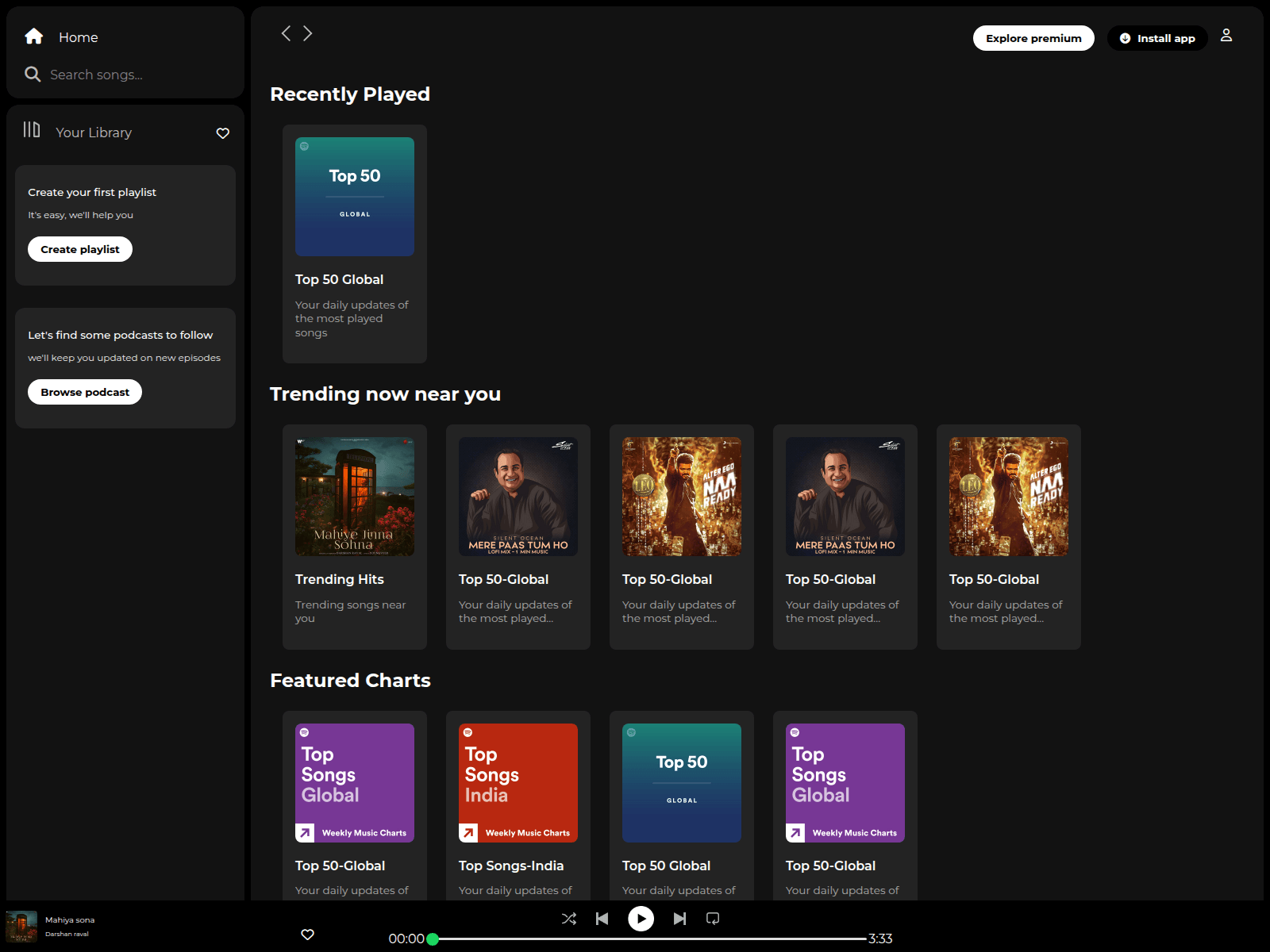1270x952 pixels.
Task: Click the Trending now near you heading
Action: [385, 394]
